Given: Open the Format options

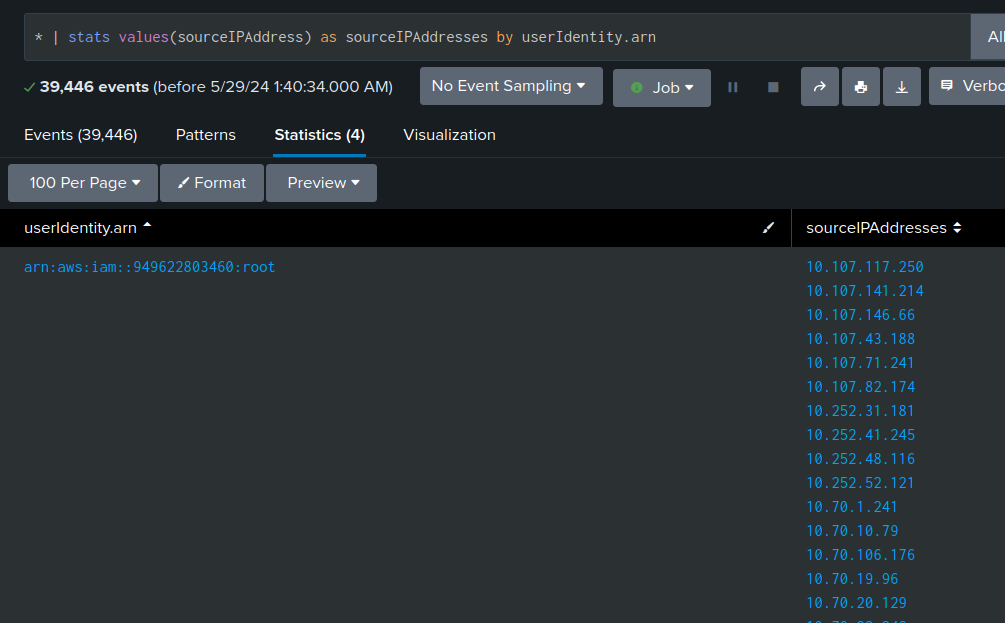Looking at the screenshot, I should click(x=212, y=183).
